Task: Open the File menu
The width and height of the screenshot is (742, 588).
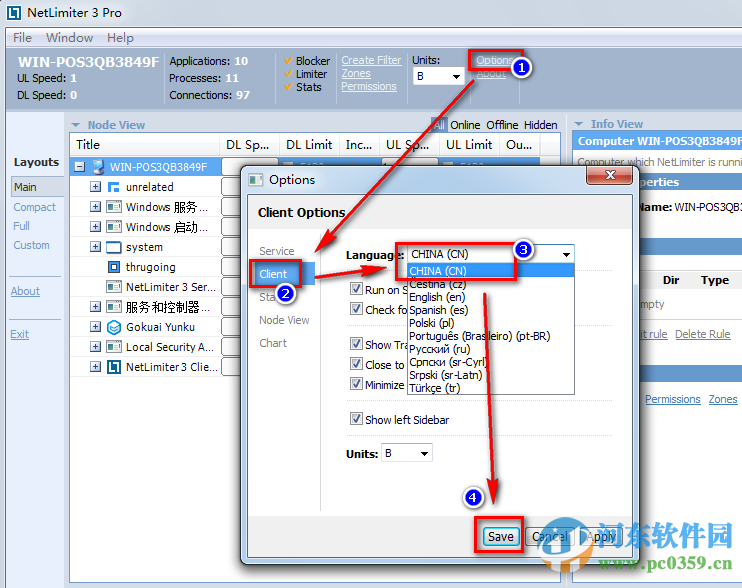Action: click(x=22, y=38)
